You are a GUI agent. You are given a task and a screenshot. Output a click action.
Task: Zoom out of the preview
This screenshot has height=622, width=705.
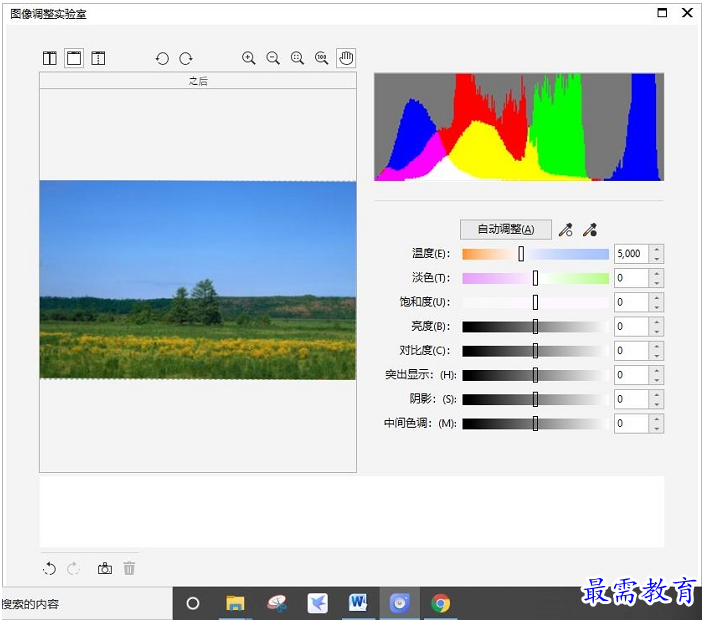(273, 58)
